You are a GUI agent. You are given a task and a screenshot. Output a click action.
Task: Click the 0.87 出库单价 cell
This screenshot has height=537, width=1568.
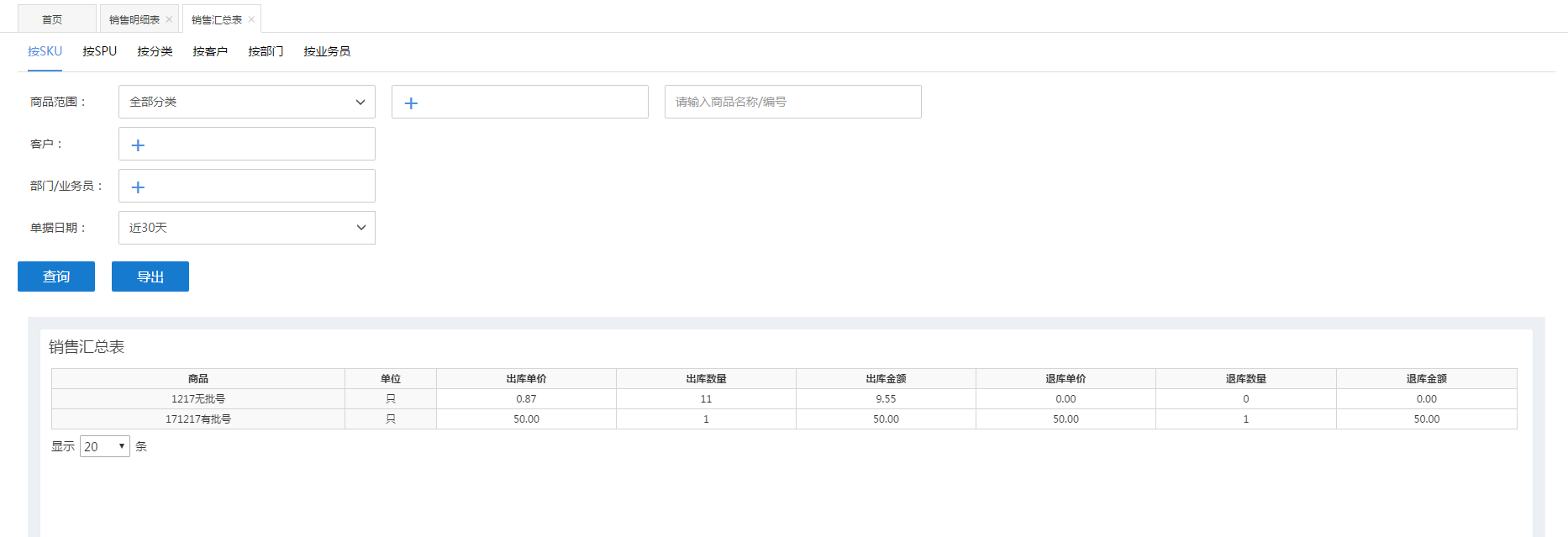(527, 399)
